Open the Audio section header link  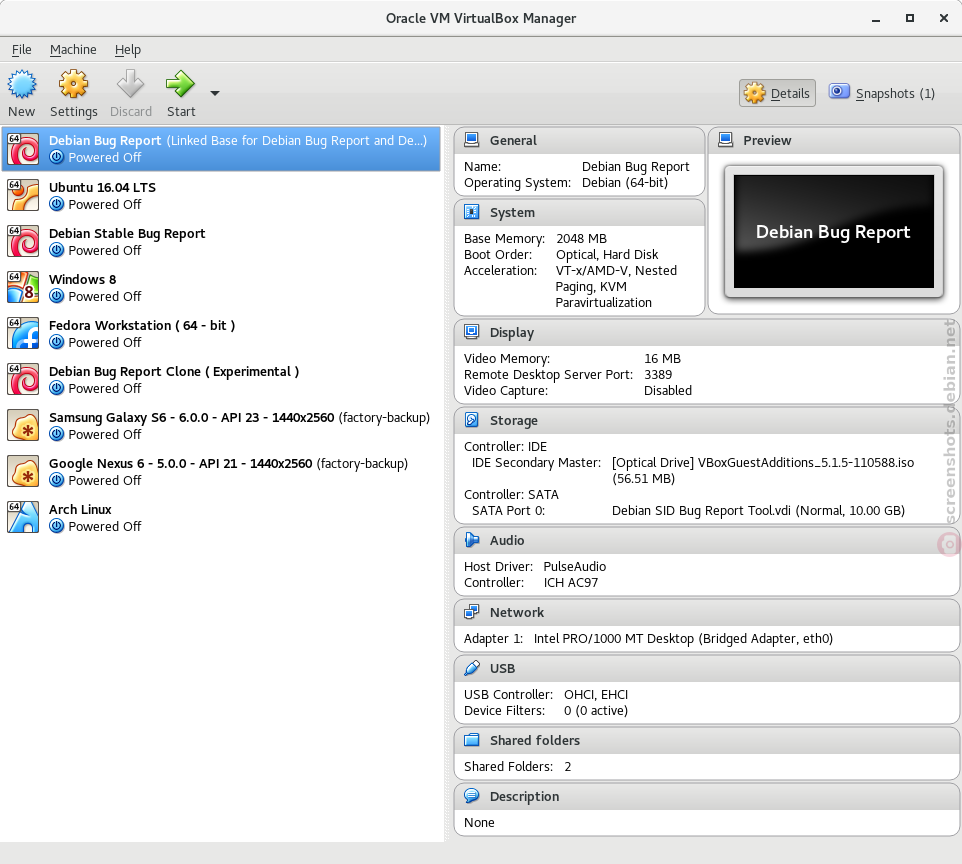pos(507,541)
